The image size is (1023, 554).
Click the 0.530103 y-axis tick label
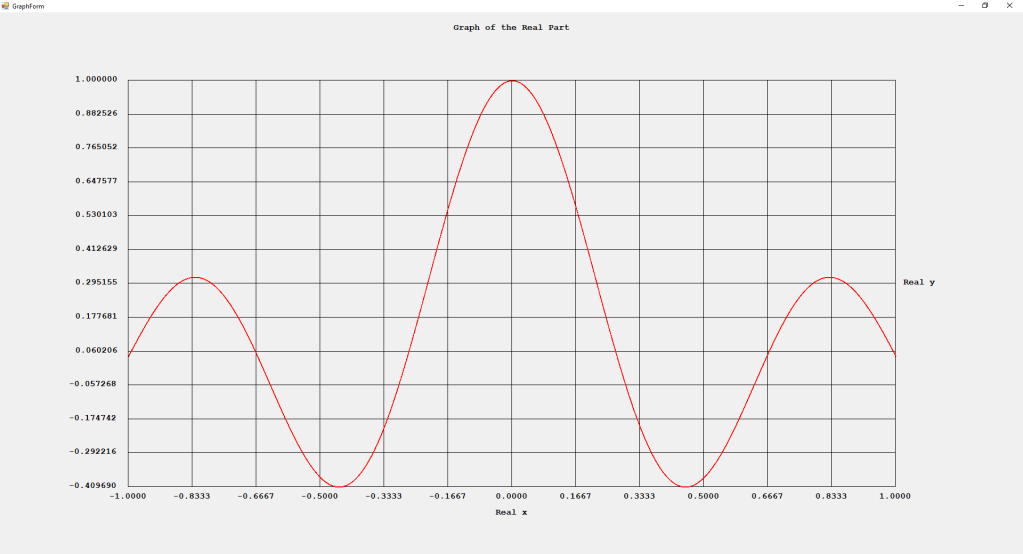pyautogui.click(x=97, y=215)
